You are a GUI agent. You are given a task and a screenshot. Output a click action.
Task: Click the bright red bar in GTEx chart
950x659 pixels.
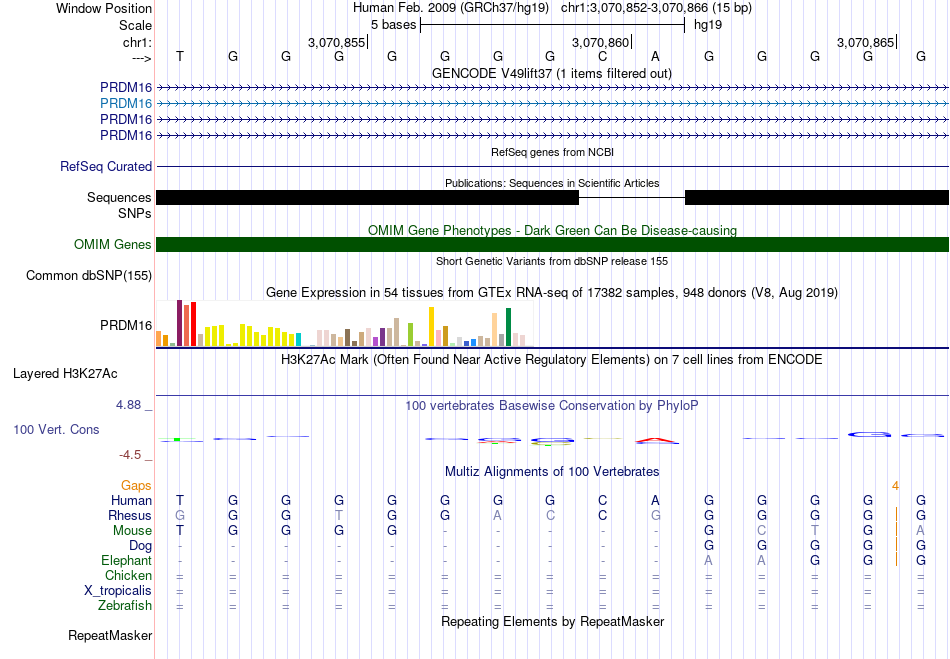click(x=193, y=324)
